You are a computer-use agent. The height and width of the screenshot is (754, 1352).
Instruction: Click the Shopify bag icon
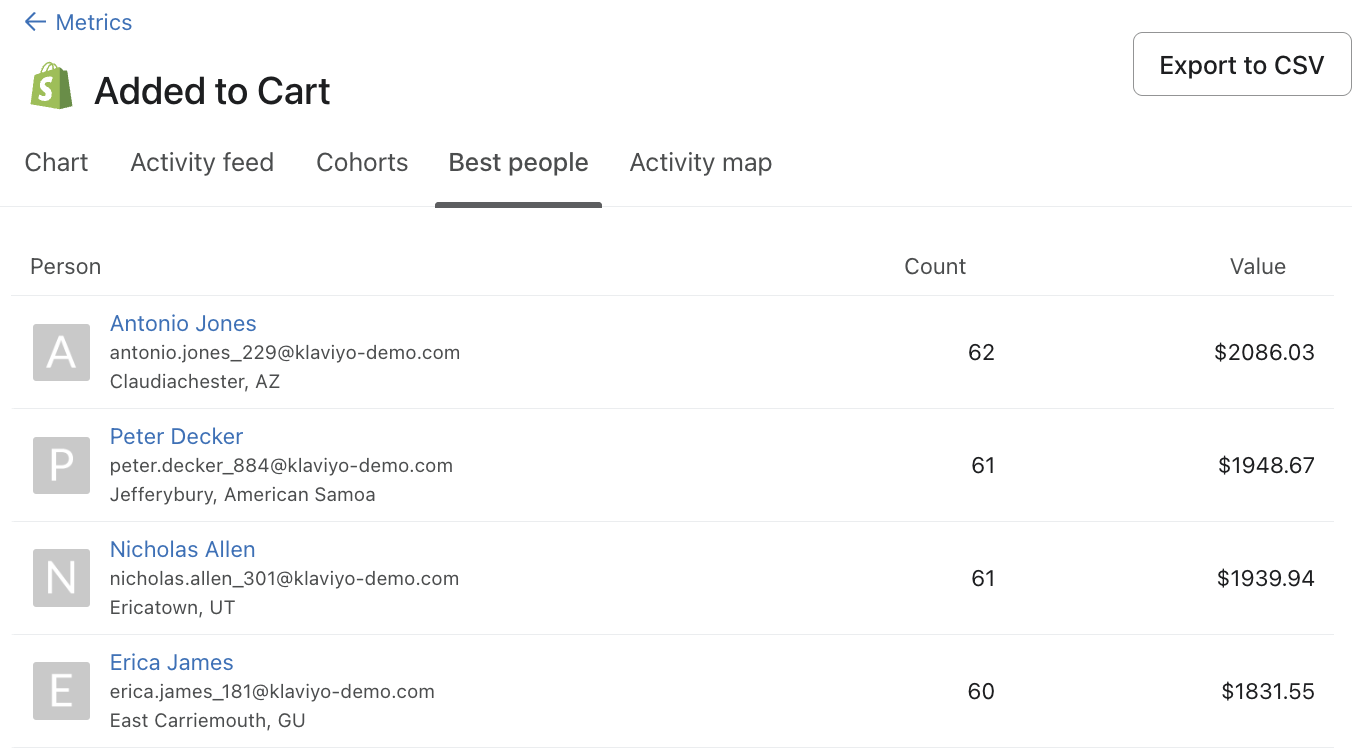(x=51, y=87)
